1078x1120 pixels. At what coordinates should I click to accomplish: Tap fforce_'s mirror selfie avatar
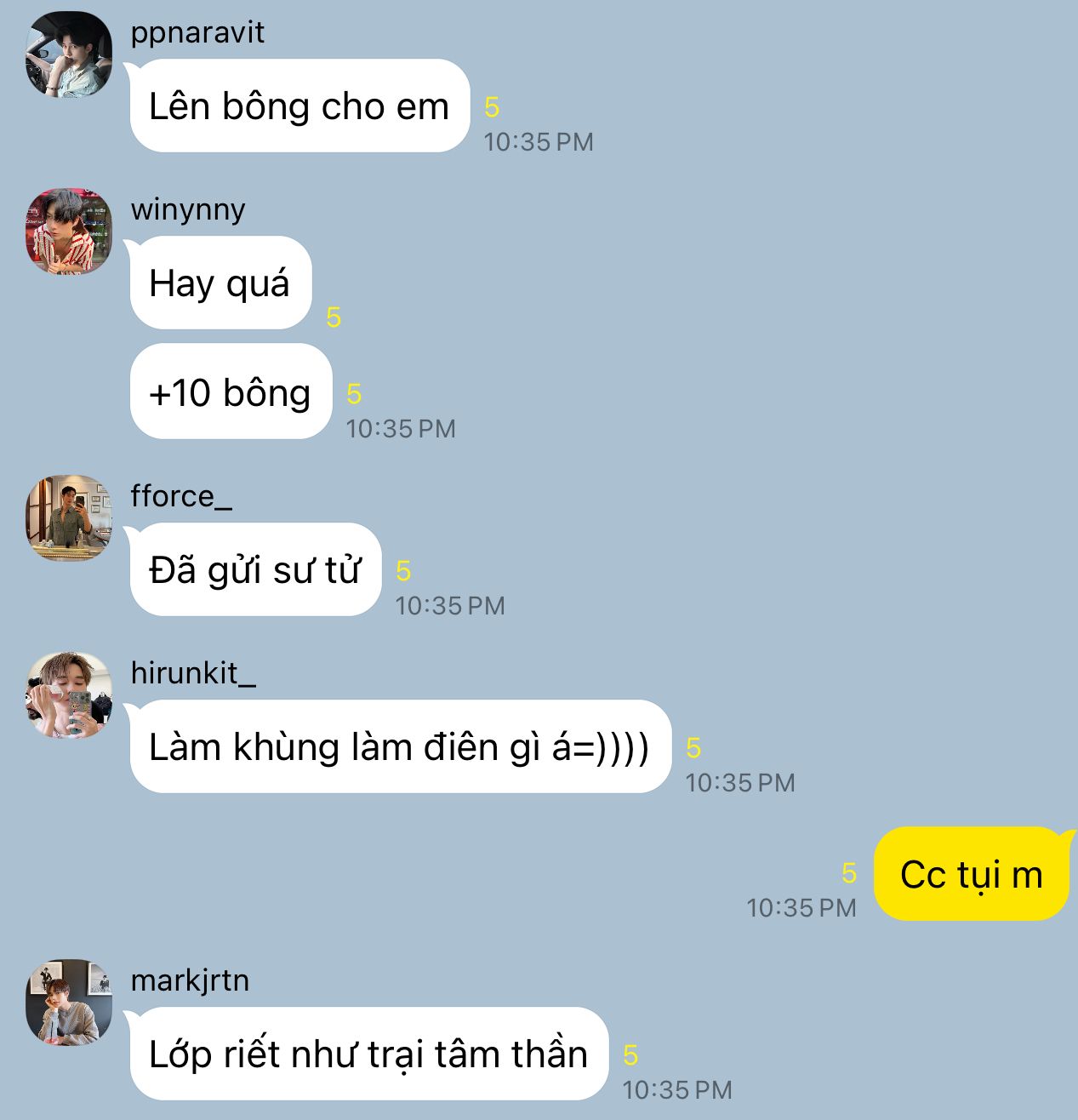(x=69, y=517)
